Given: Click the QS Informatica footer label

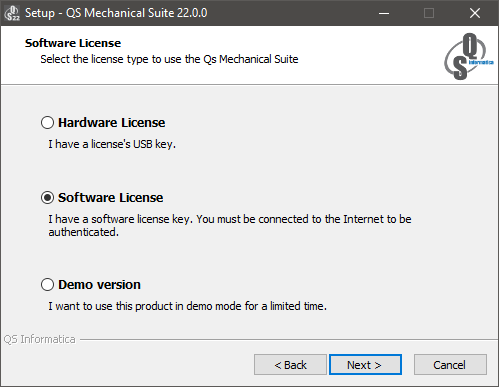Looking at the screenshot, I should coord(39,339).
